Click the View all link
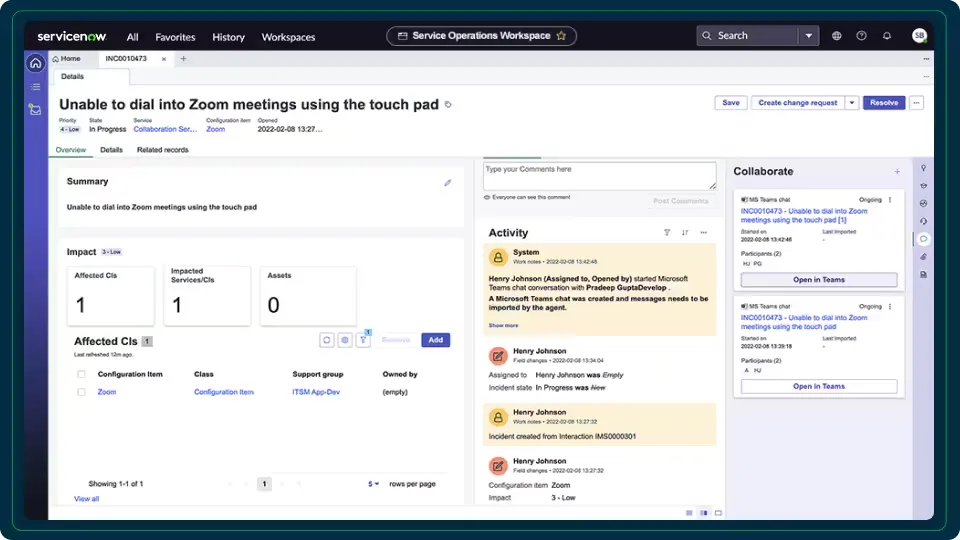Viewport: 960px width, 540px height. (86, 499)
